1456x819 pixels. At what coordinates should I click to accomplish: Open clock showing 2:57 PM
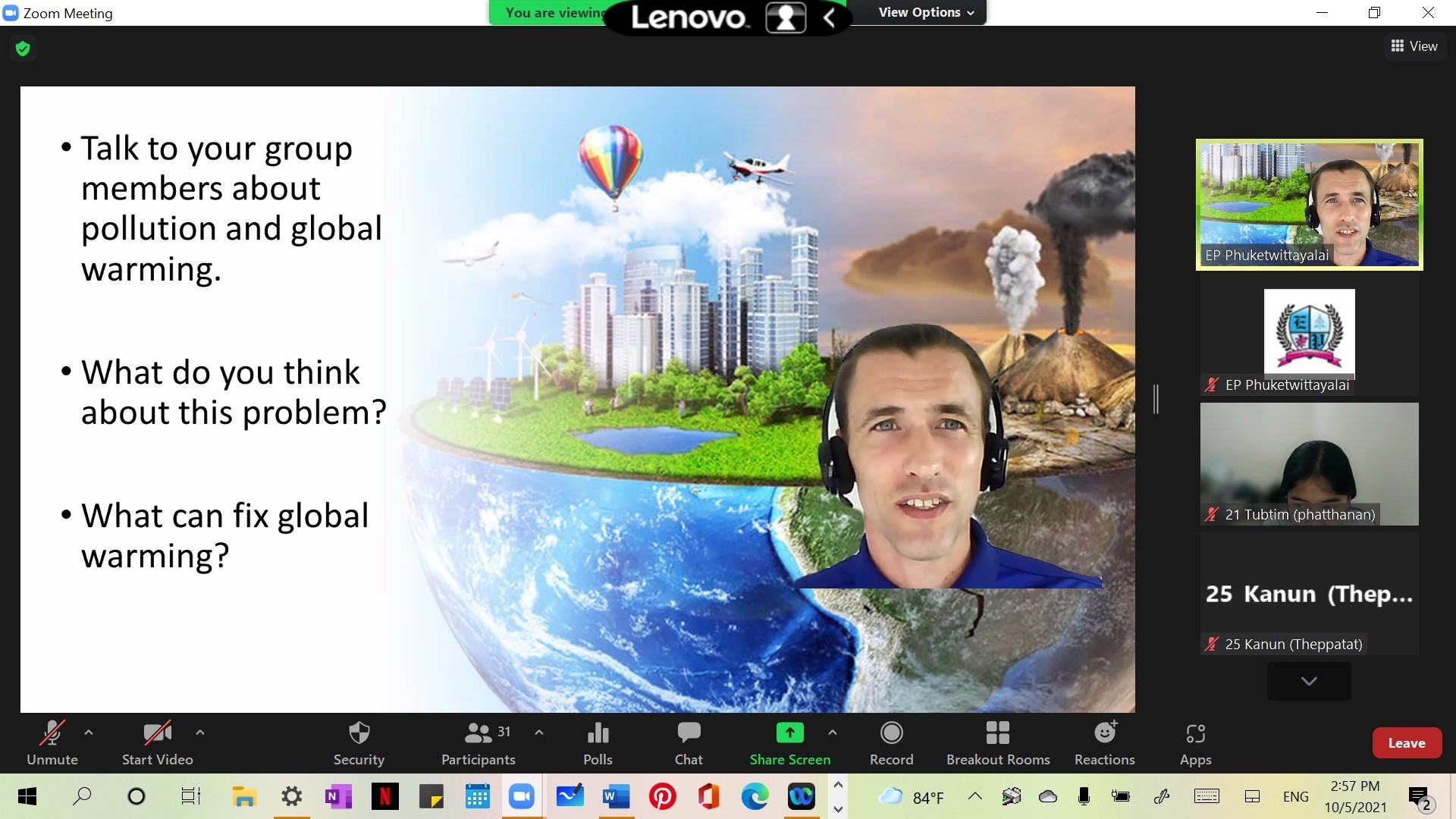click(1355, 796)
